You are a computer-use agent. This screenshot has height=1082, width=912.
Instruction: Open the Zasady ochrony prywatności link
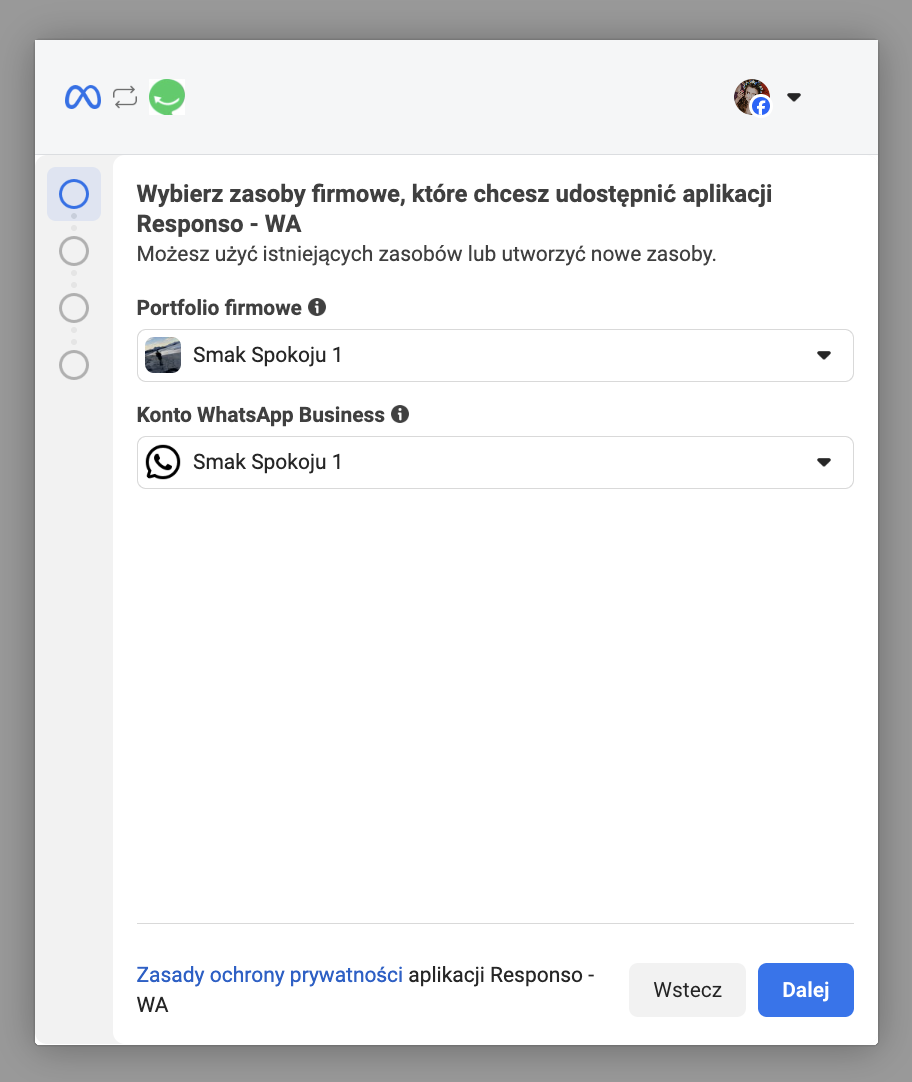(x=269, y=975)
